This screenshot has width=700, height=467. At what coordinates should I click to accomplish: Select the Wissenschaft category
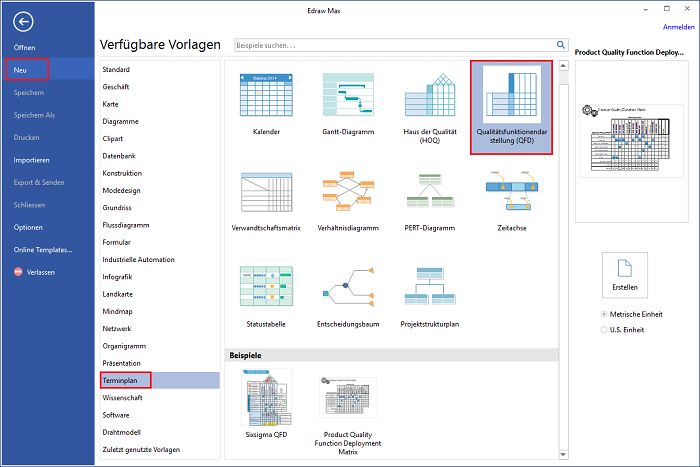[x=122, y=398]
